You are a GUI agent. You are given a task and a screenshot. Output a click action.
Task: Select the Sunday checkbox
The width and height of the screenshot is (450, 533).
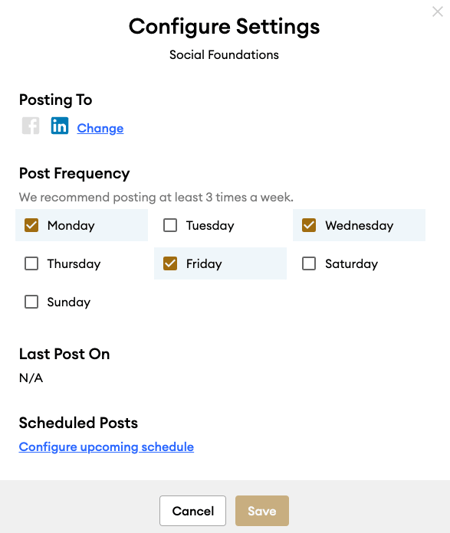tap(31, 302)
